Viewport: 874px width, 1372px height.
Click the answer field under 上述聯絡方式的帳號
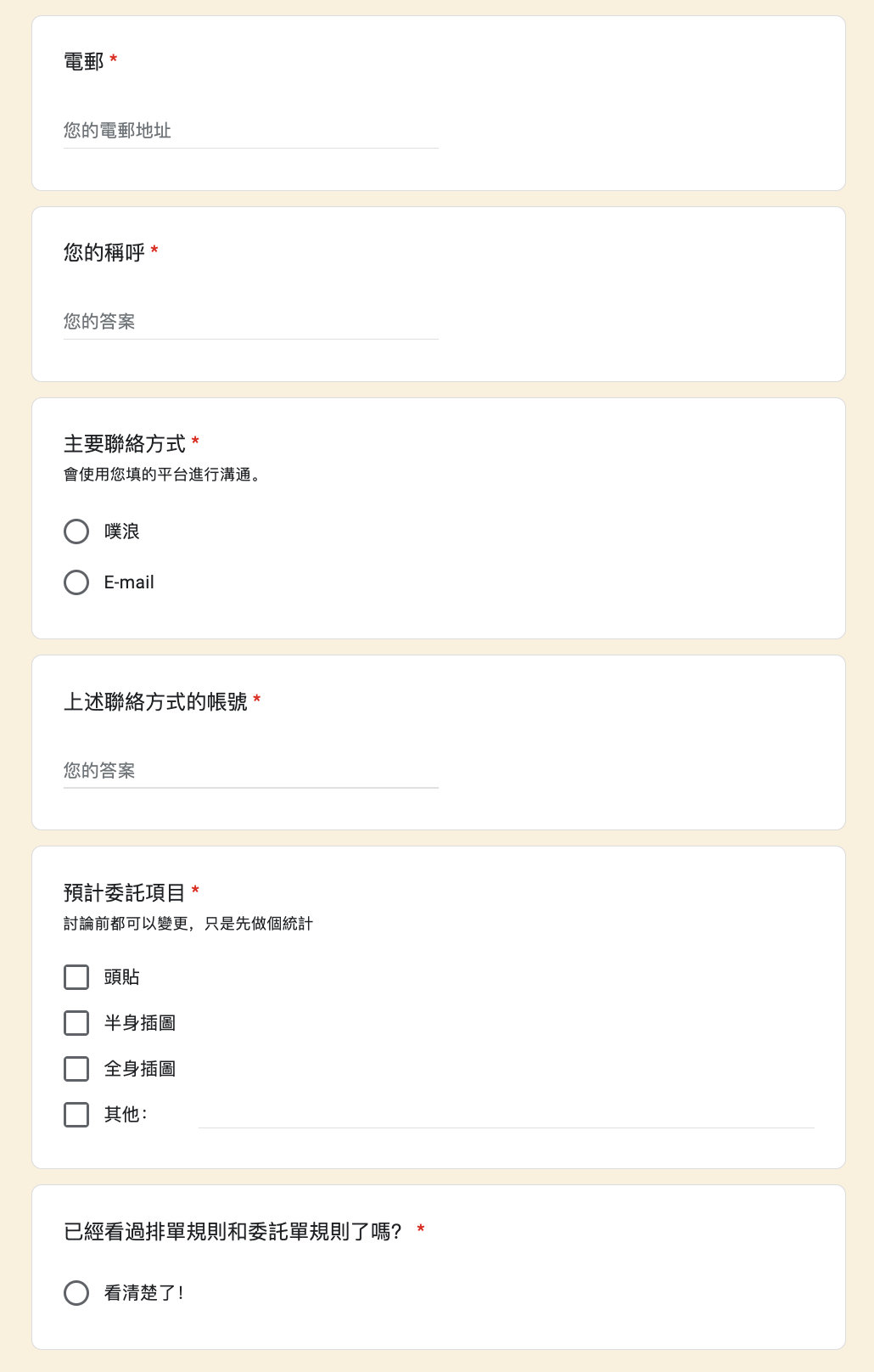[x=250, y=771]
